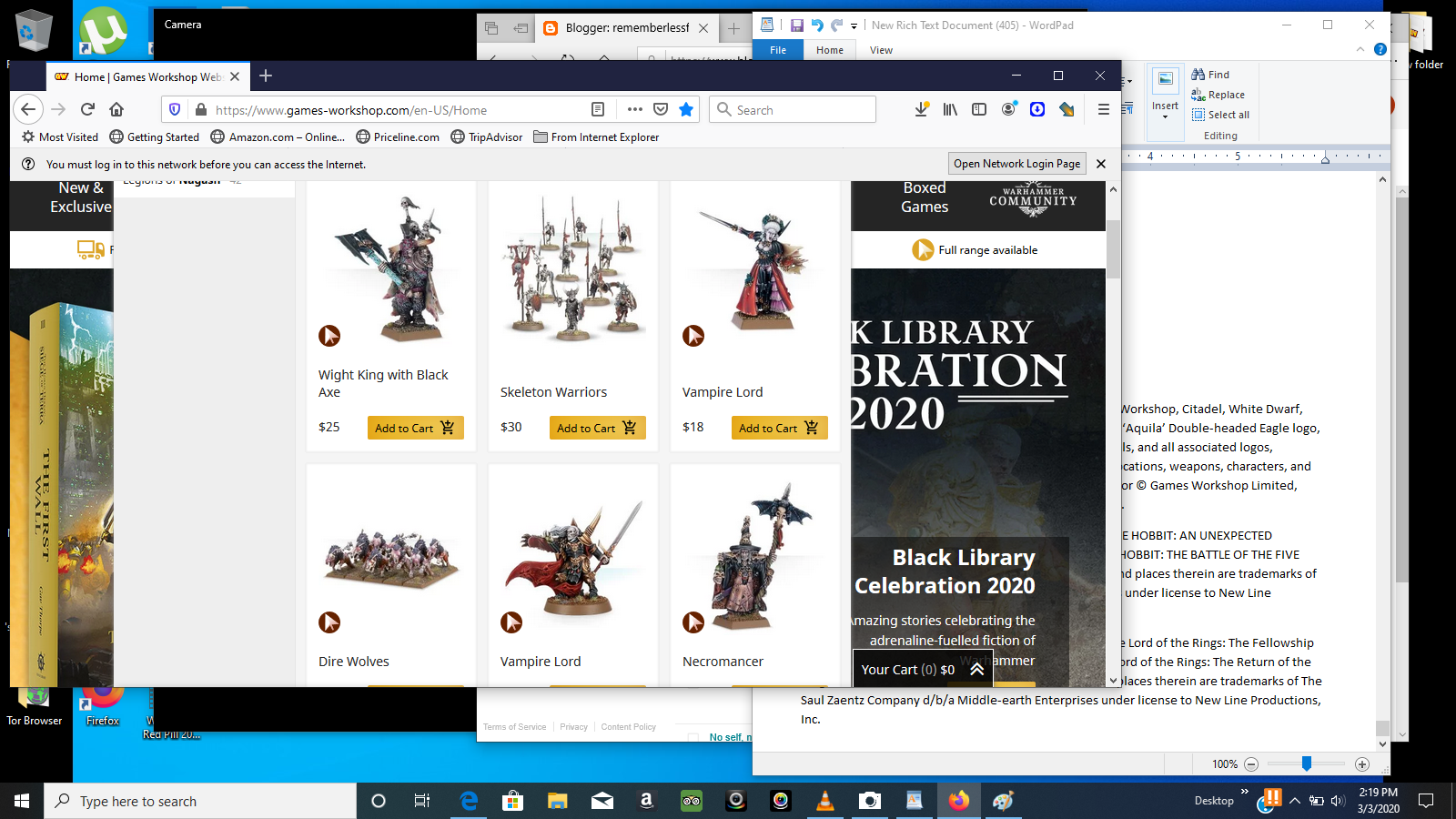Adjust the WordPad zoom slider
The image size is (1456, 819).
tap(1306, 764)
